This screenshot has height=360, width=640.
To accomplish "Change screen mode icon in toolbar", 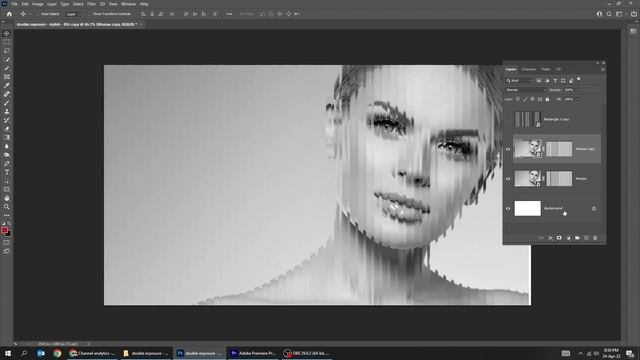I will 7,251.
